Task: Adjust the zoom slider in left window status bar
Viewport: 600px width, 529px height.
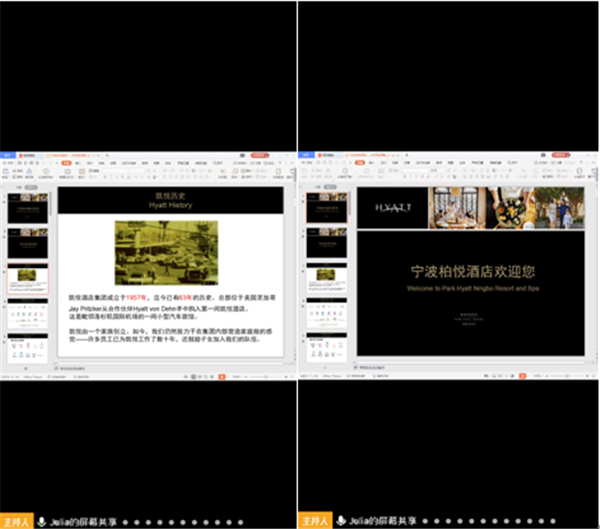Action: 266,377
